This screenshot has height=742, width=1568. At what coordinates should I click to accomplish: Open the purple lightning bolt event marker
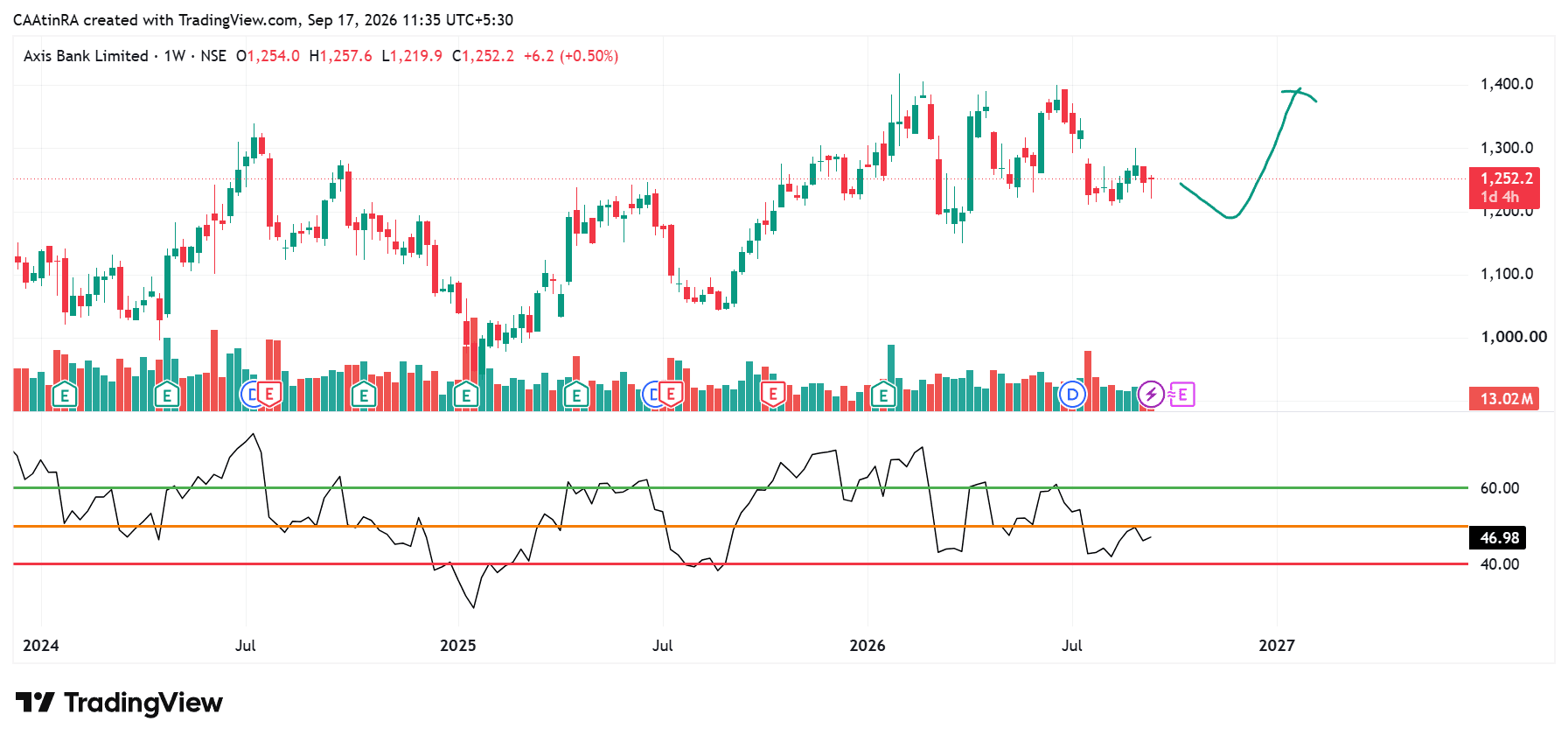(1151, 395)
